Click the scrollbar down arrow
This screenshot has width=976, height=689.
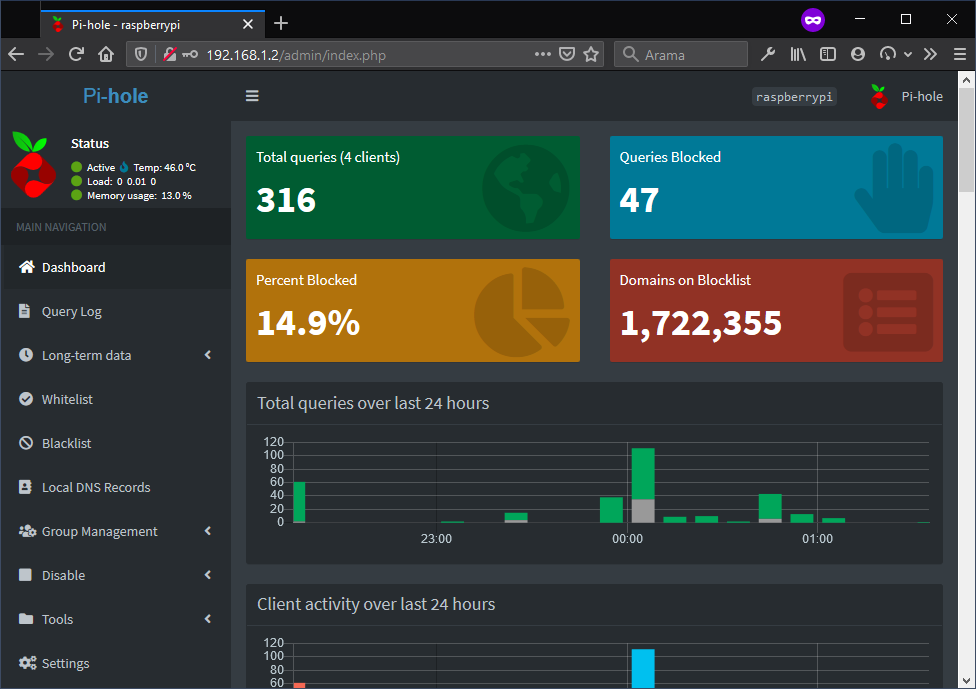[x=966, y=680]
